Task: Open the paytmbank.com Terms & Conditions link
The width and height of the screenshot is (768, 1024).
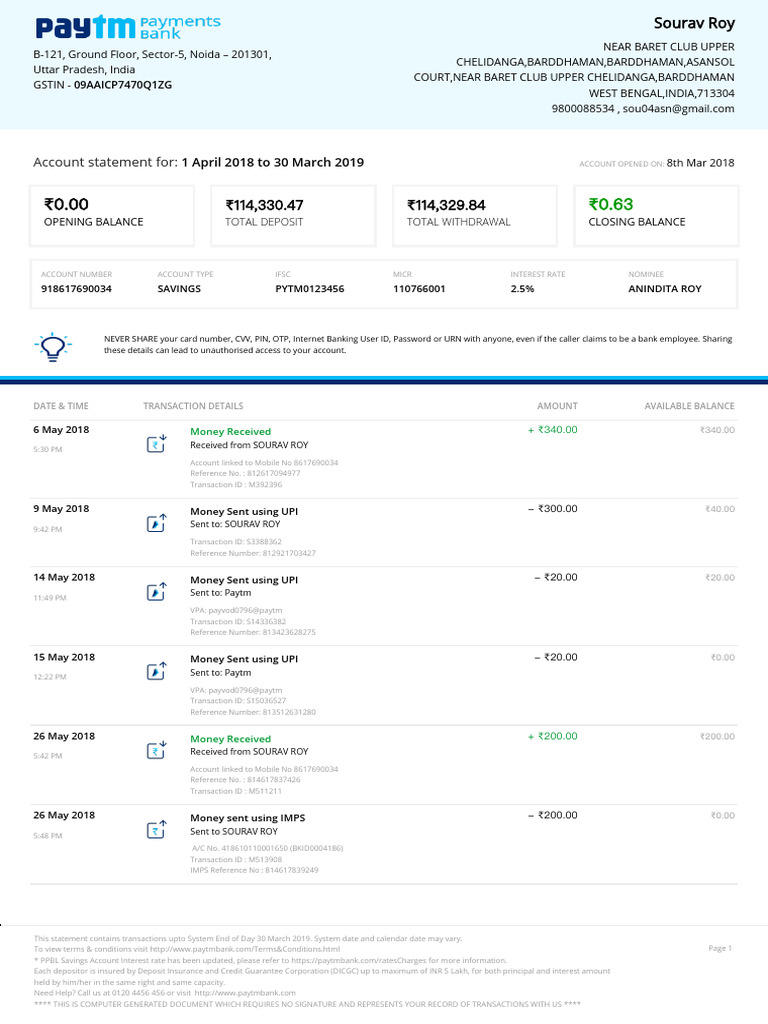Action: [x=245, y=949]
